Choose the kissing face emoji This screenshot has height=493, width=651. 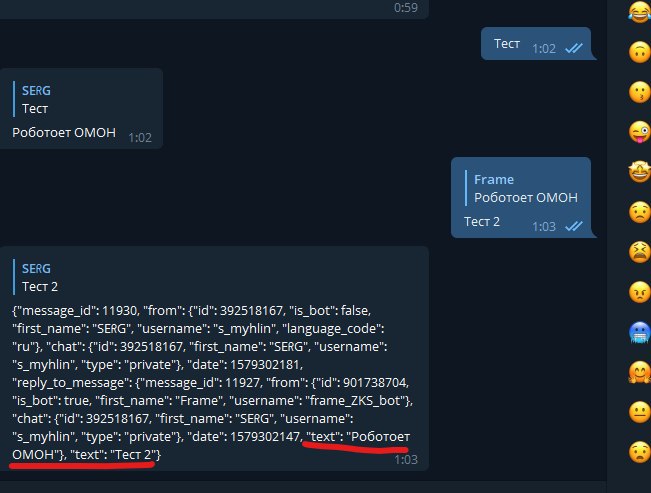640,92
